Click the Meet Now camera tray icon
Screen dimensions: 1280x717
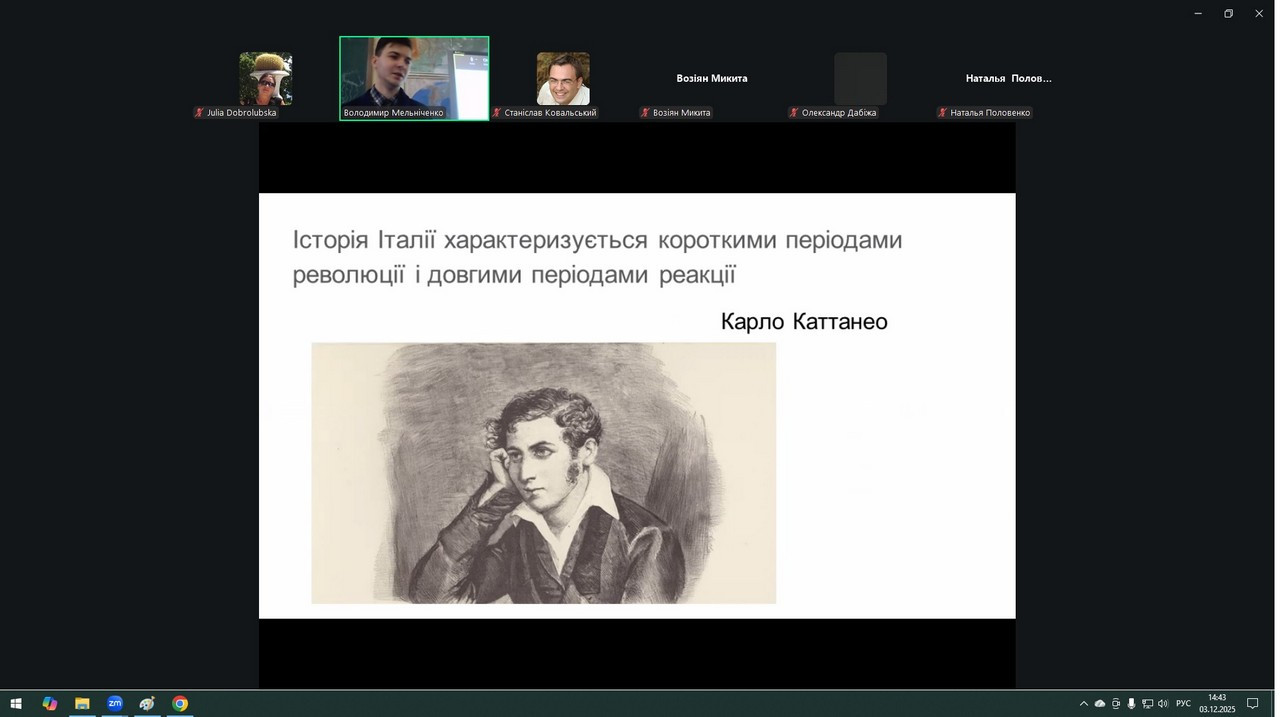(x=1116, y=704)
